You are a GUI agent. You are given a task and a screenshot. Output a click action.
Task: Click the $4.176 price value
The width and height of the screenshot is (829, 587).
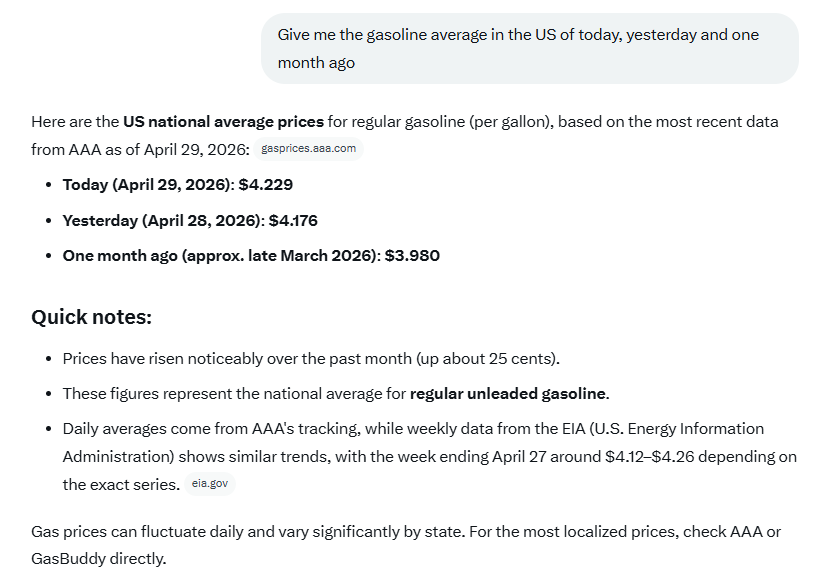(x=293, y=221)
